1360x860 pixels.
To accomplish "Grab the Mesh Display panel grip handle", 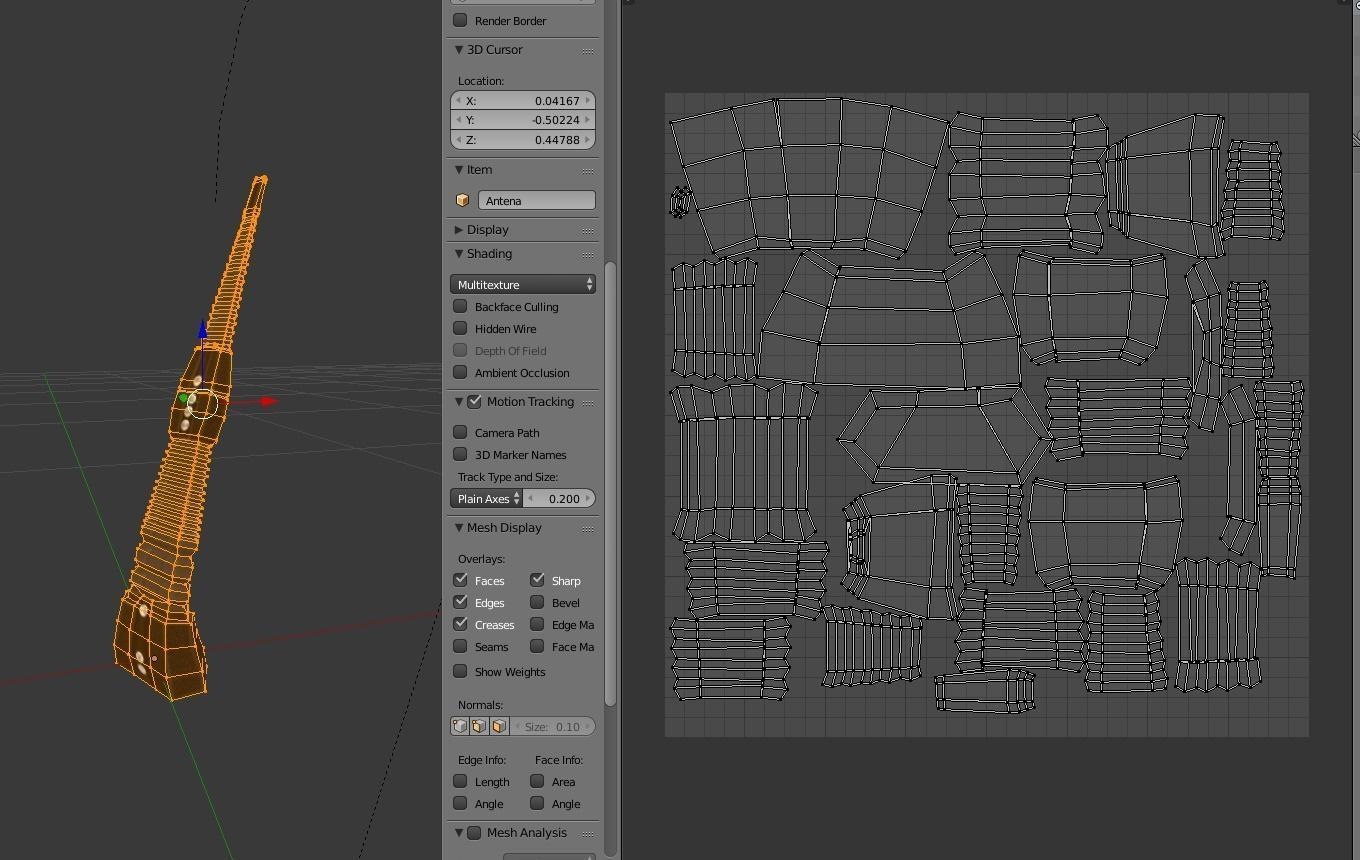I will tap(588, 528).
